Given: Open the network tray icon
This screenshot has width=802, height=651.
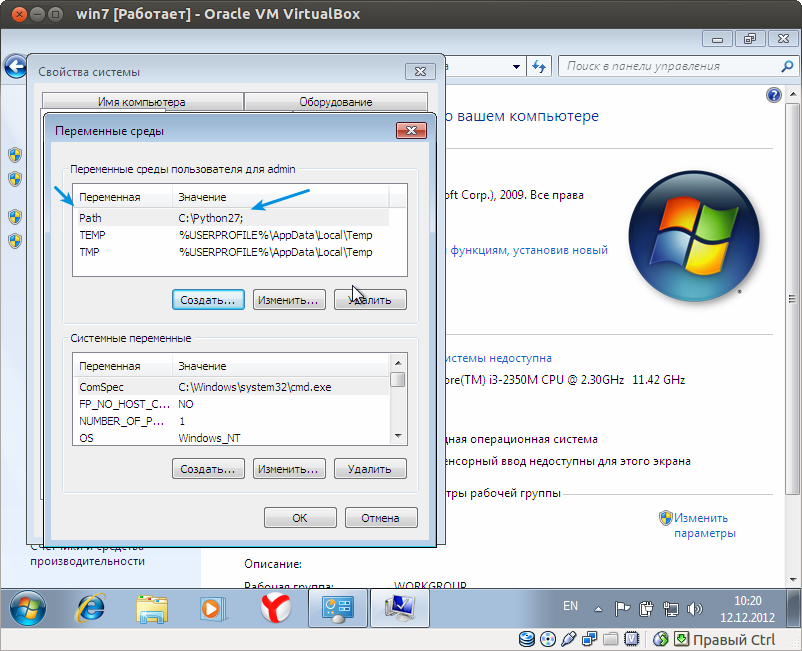Looking at the screenshot, I should pyautogui.click(x=670, y=609).
